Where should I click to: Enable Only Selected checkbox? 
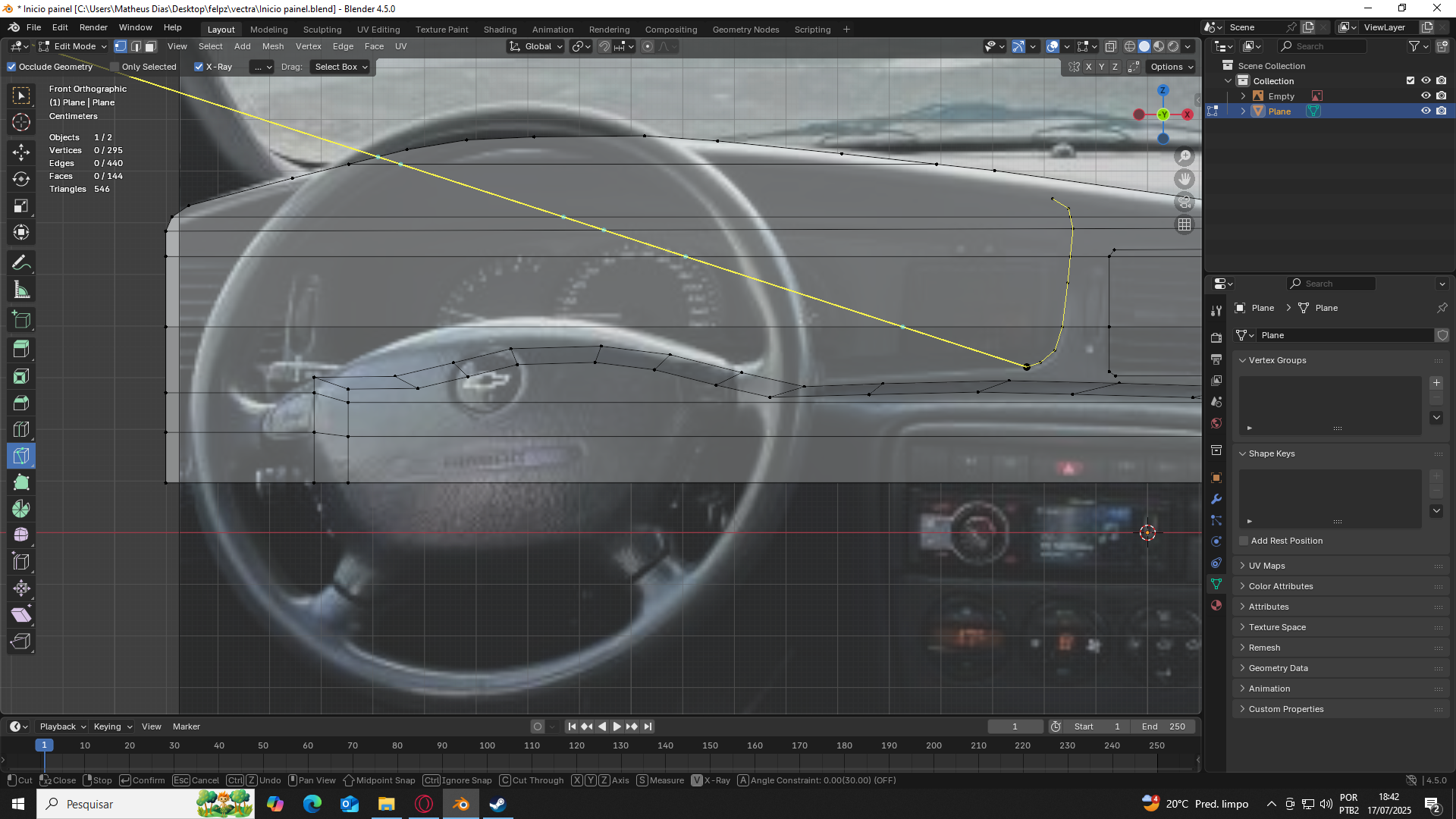(115, 67)
